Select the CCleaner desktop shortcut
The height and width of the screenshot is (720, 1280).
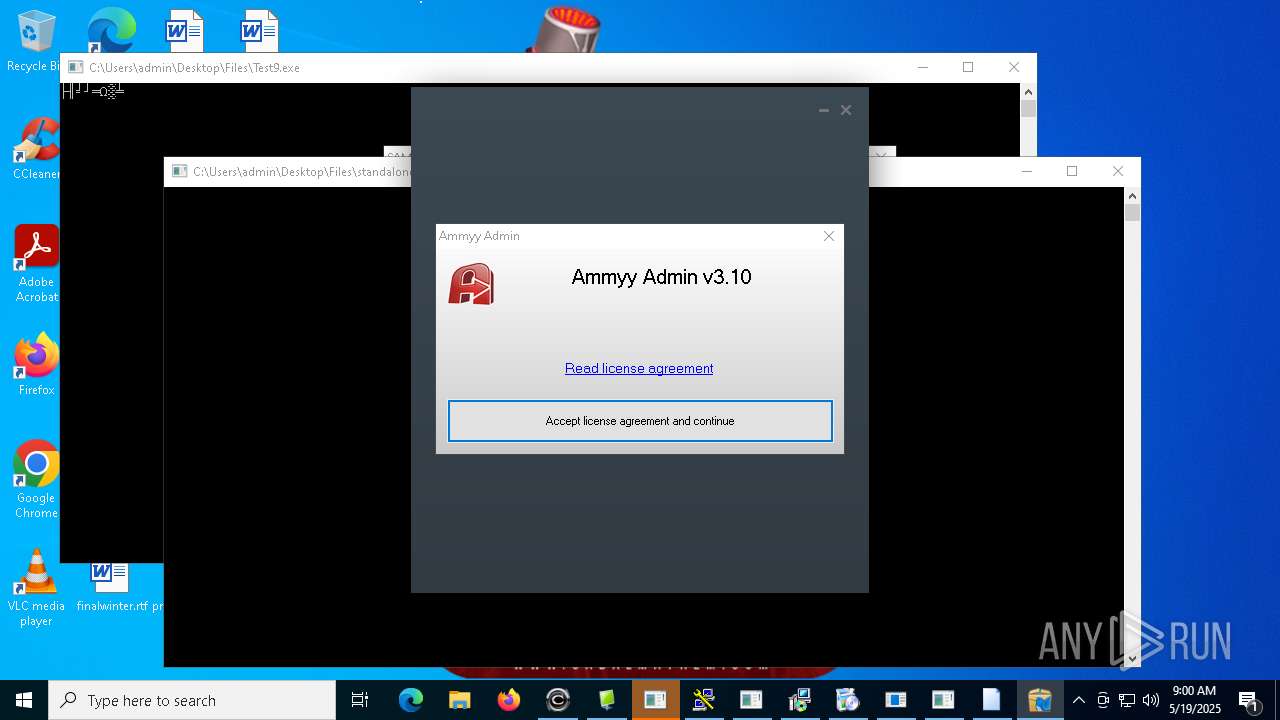pos(36,148)
